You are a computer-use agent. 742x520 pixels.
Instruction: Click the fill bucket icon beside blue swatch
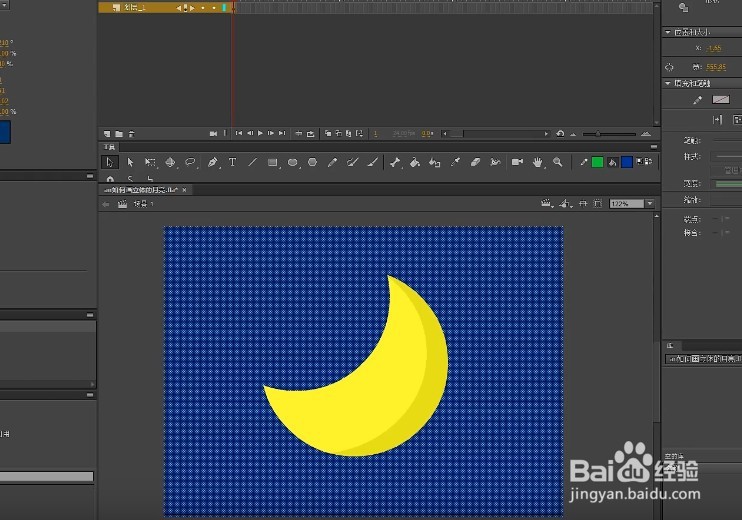(x=612, y=162)
